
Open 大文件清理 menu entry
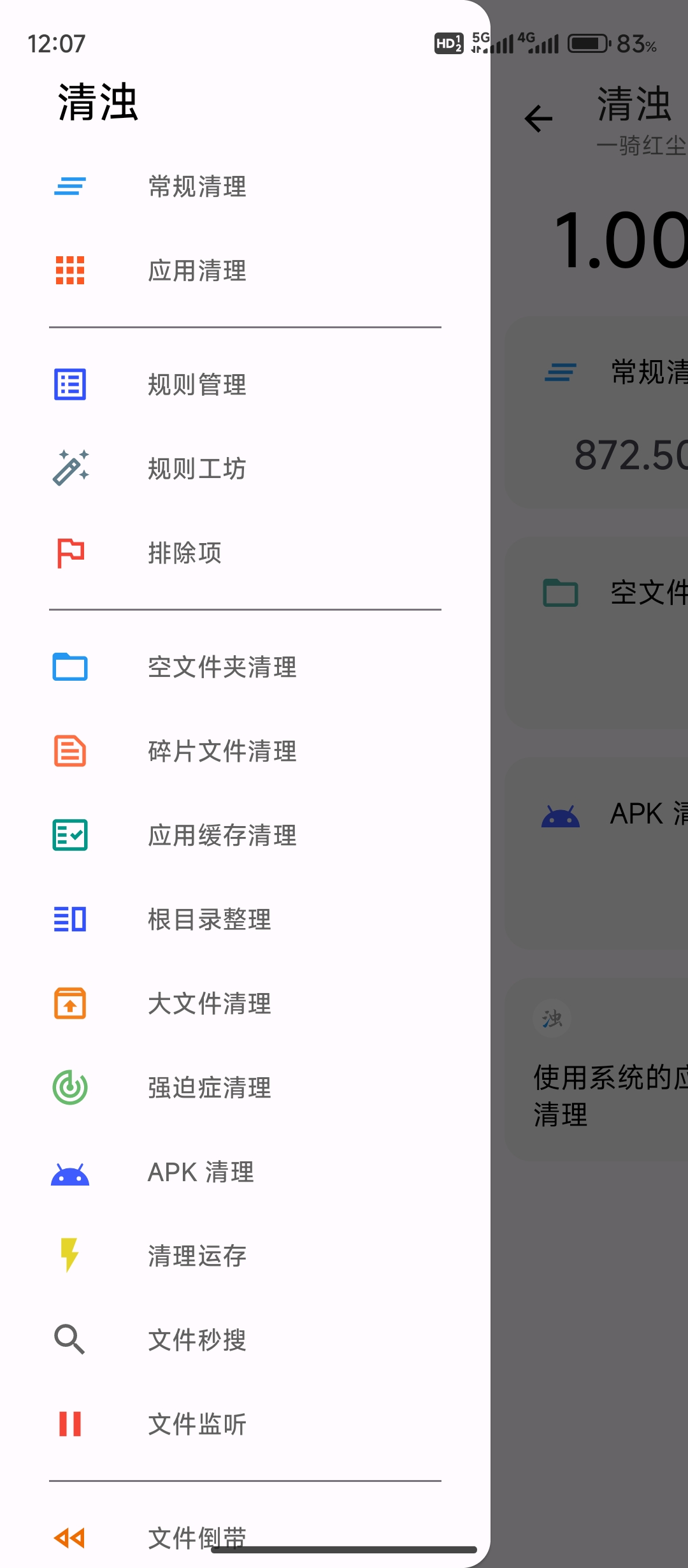coord(209,1003)
